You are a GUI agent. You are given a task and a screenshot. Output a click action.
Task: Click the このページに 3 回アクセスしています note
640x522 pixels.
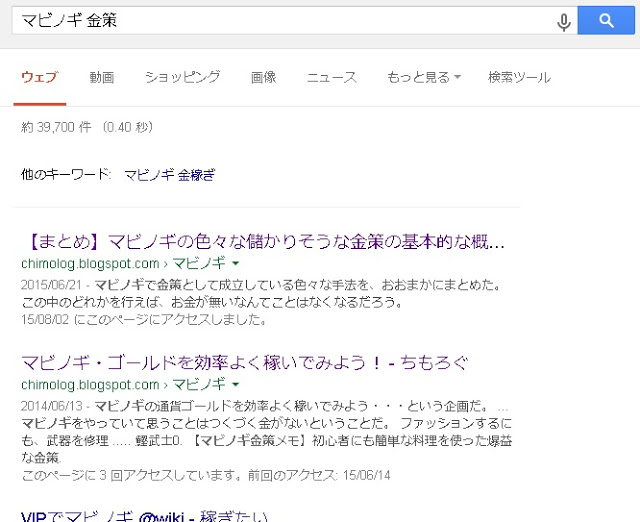[x=206, y=475]
